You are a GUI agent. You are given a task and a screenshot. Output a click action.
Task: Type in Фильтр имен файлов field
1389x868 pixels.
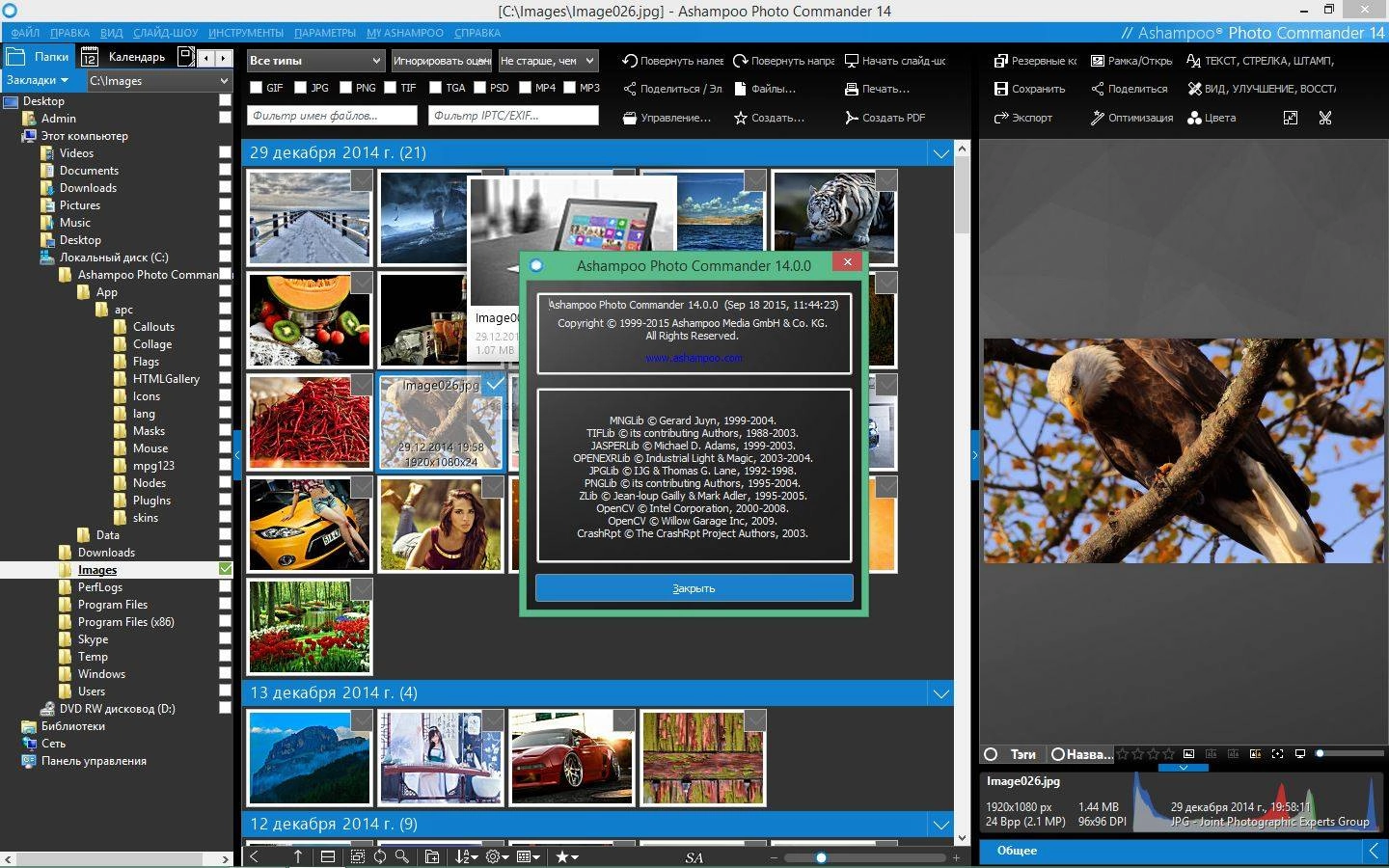(x=332, y=116)
